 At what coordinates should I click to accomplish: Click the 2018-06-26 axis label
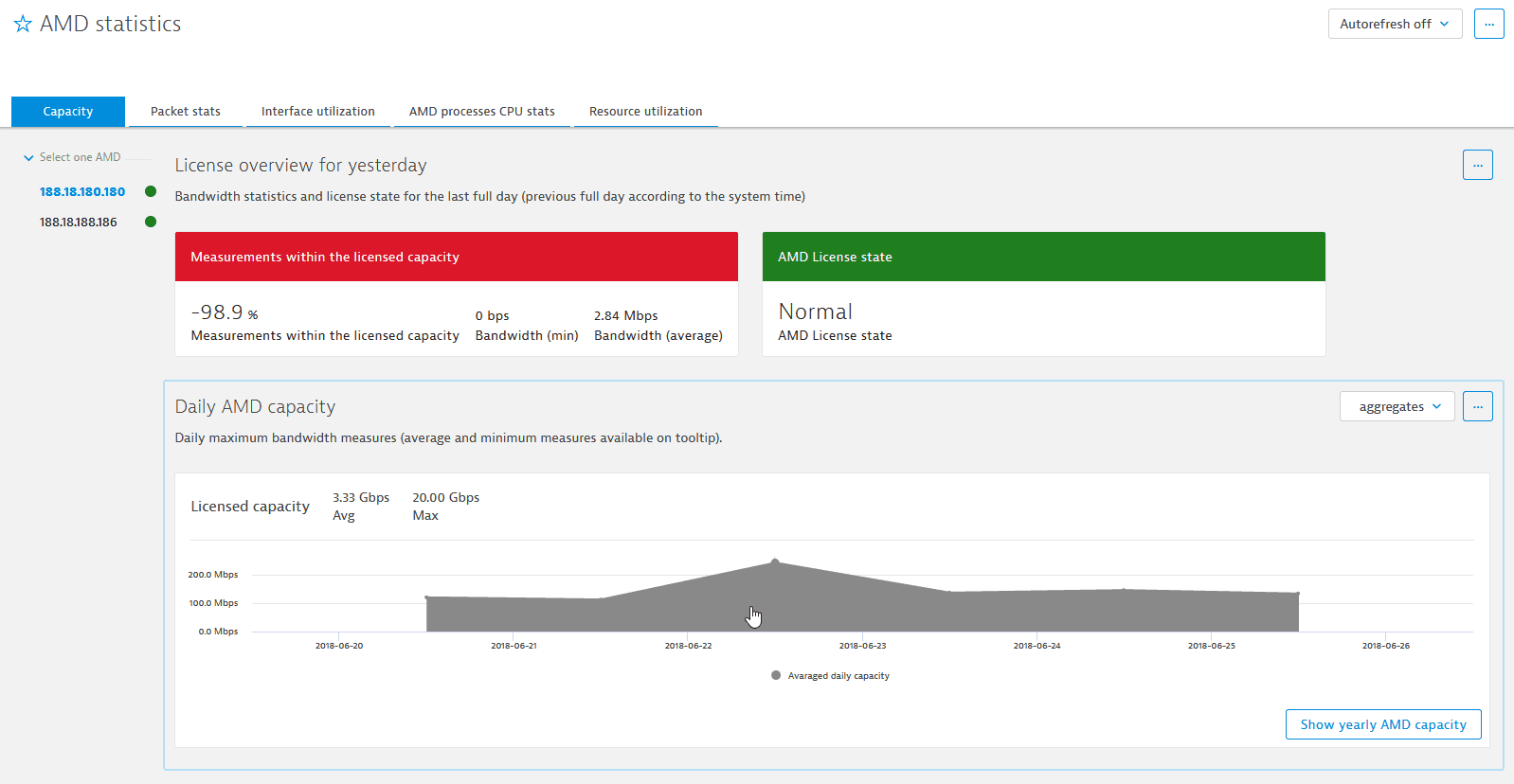coord(1386,646)
